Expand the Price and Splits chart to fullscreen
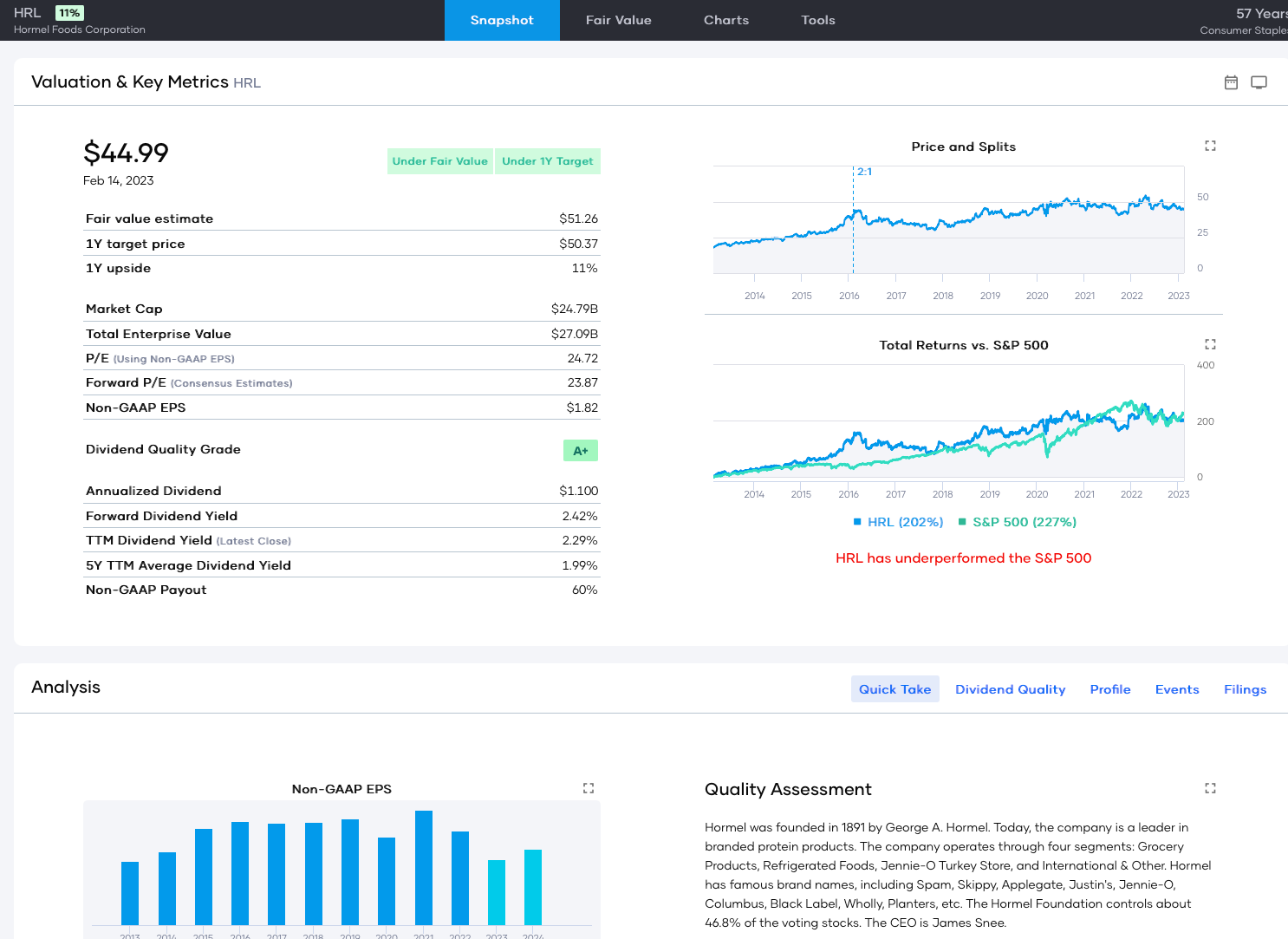The image size is (1288, 939). pos(1210,146)
